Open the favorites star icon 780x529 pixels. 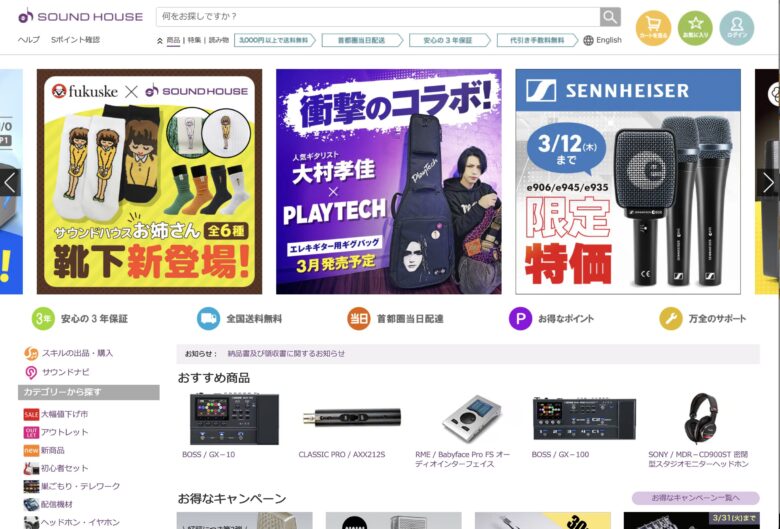695,28
